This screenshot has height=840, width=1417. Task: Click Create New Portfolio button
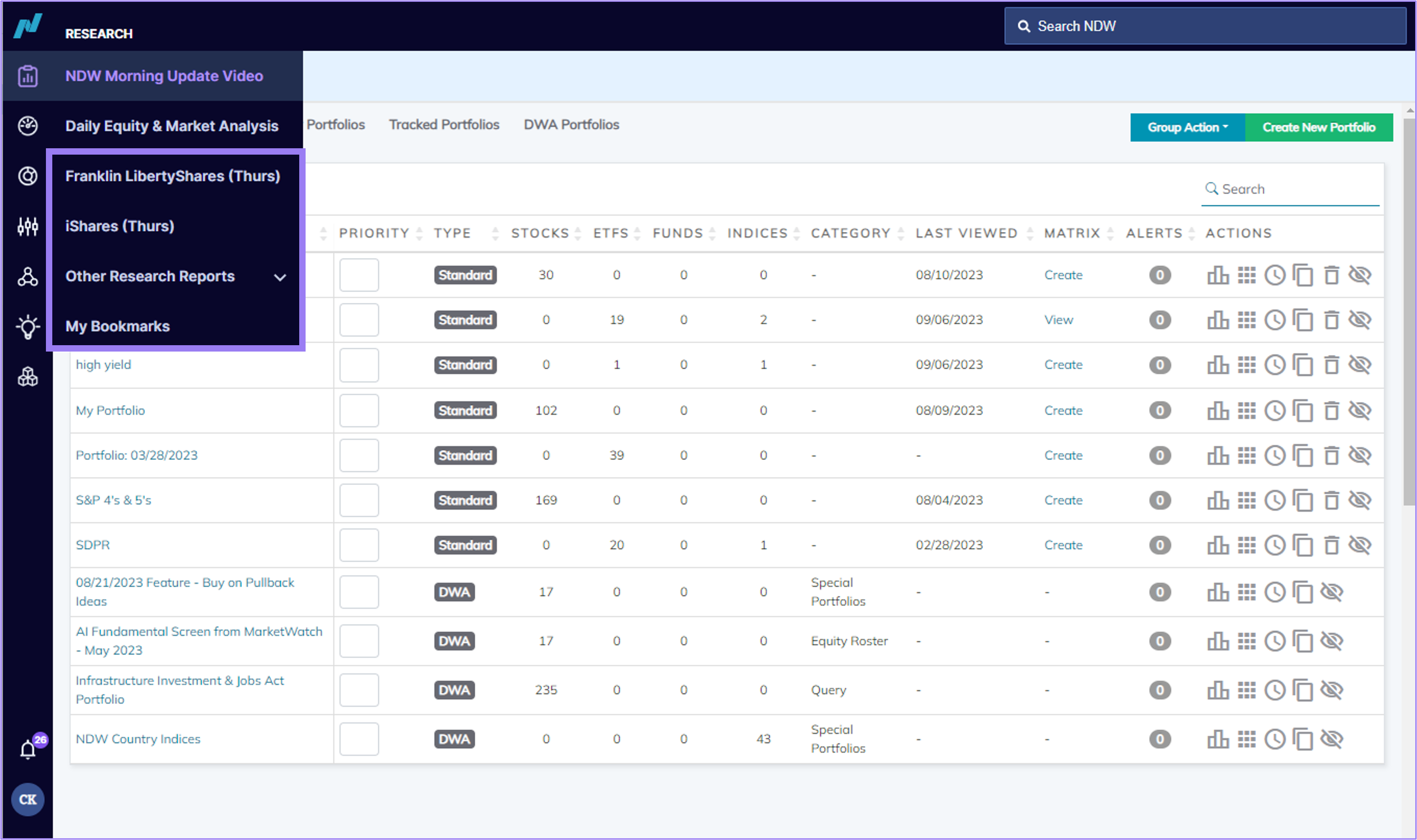[x=1318, y=127]
